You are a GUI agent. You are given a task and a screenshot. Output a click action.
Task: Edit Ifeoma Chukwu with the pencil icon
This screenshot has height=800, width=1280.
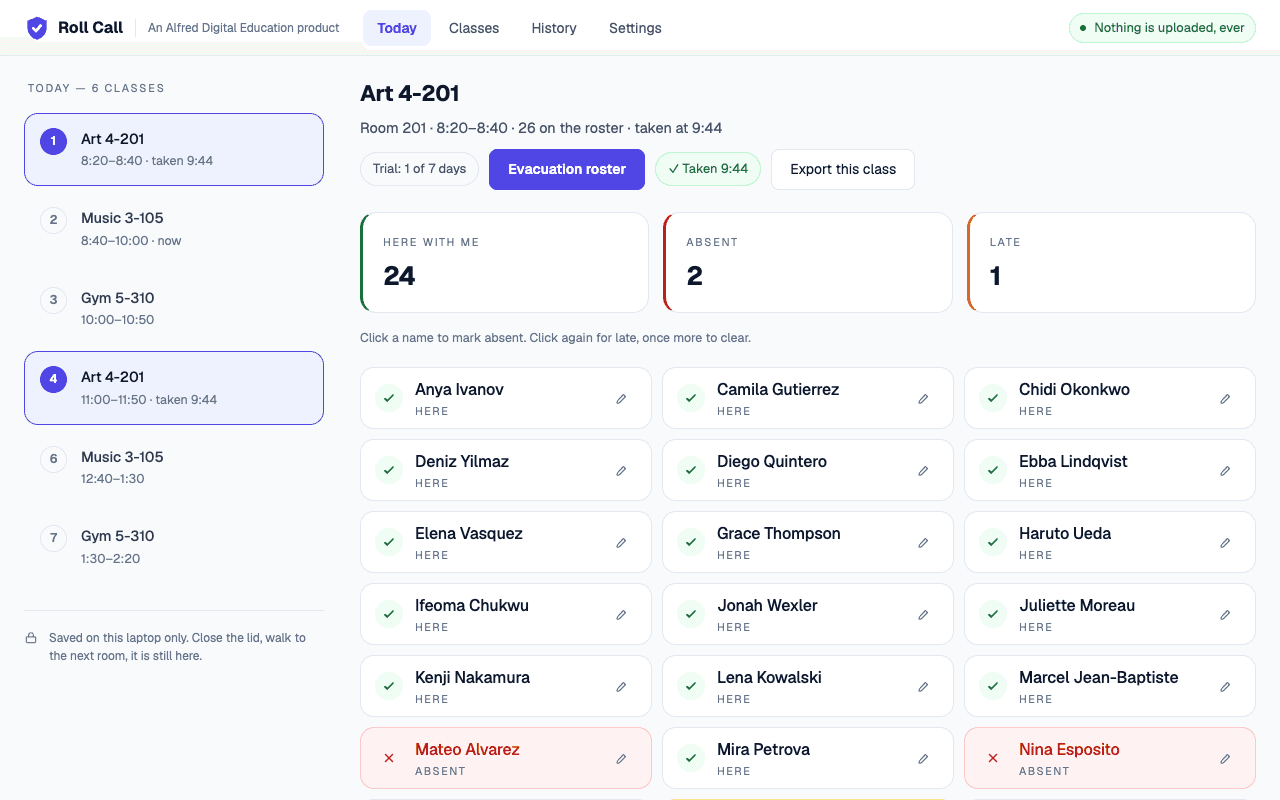tap(621, 615)
